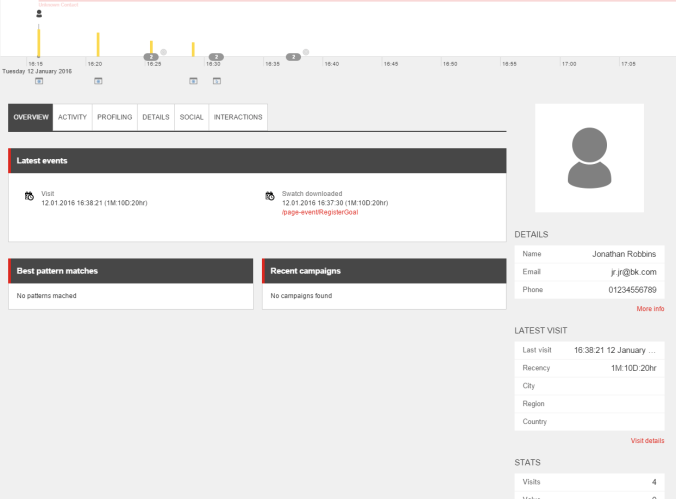Screen dimensions: 676x499
Task: Click the 'No campaigns found' text
Action: pyautogui.click(x=301, y=296)
